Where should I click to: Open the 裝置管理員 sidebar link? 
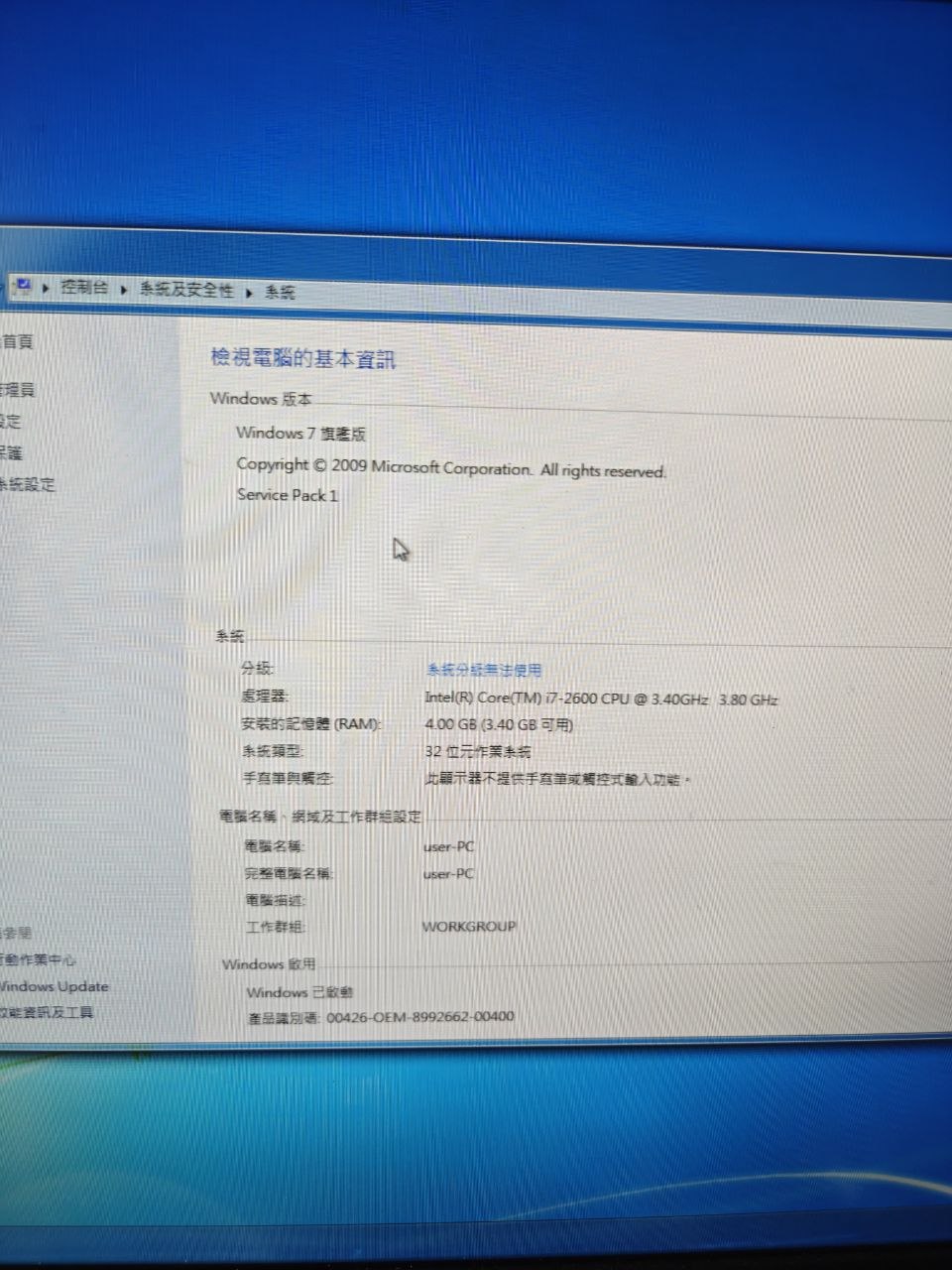tap(18, 391)
